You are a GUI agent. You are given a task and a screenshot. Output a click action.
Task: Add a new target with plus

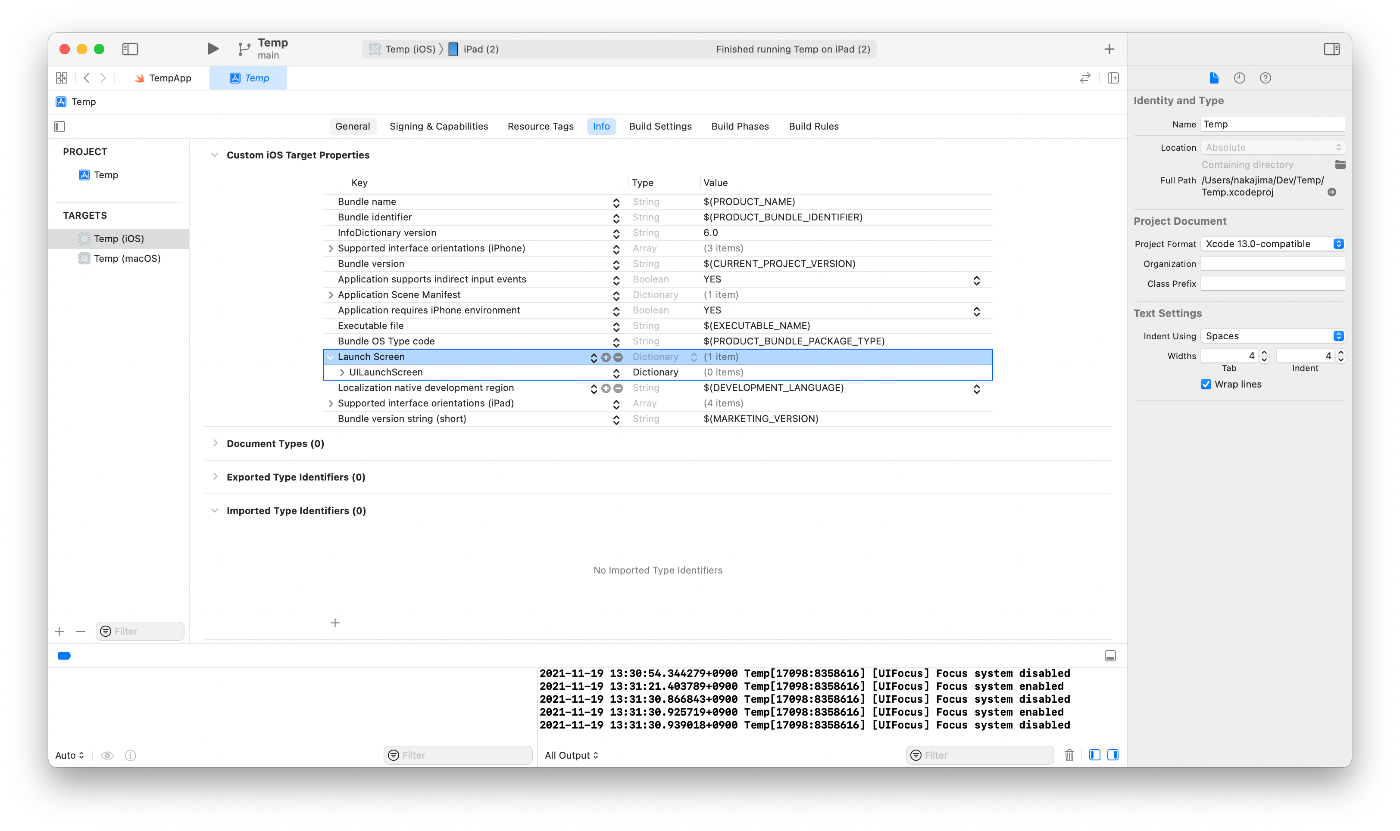(59, 632)
